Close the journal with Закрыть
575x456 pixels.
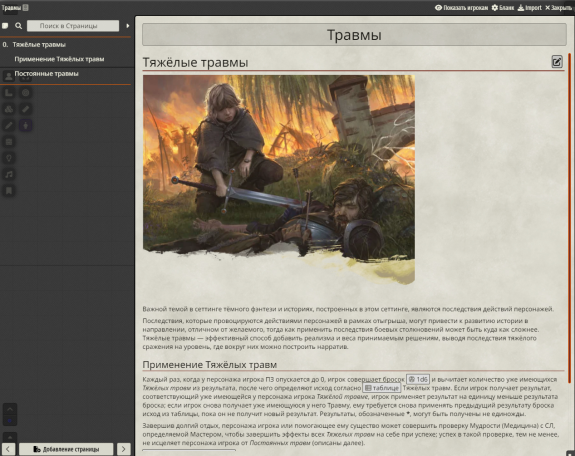pyautogui.click(x=558, y=7)
